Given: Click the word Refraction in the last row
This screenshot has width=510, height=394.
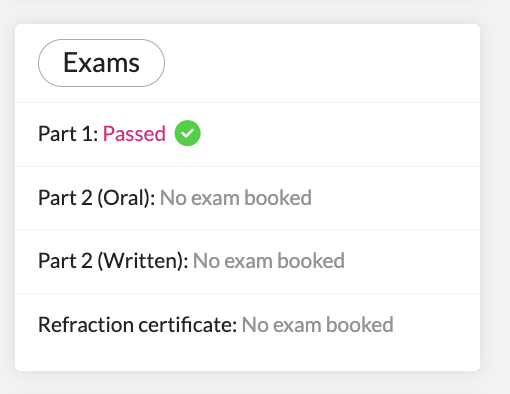Looking at the screenshot, I should (86, 325).
